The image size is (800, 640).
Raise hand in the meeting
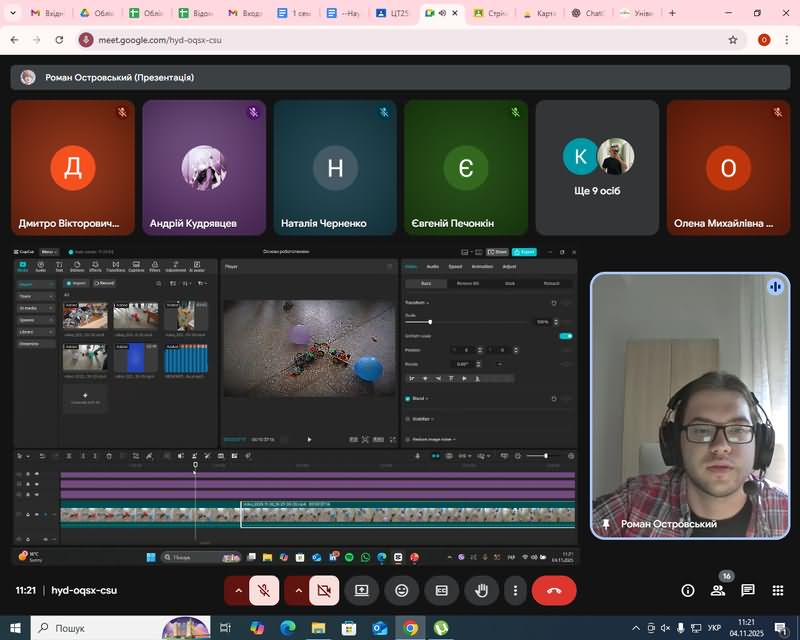[x=481, y=590]
